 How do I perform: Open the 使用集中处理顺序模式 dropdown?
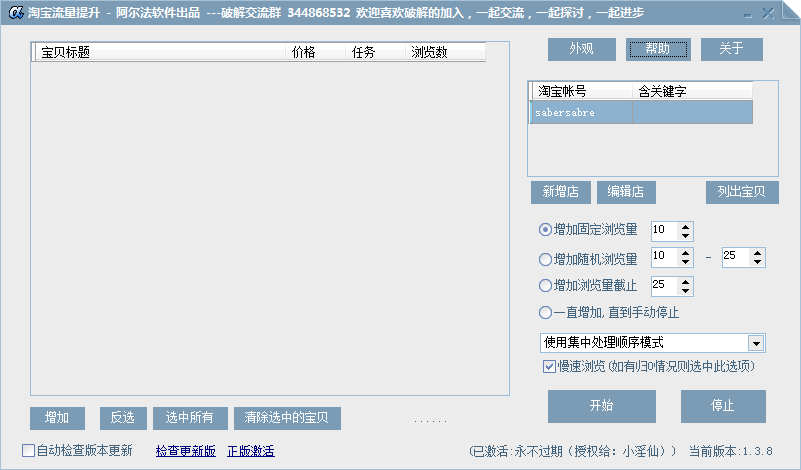(756, 343)
